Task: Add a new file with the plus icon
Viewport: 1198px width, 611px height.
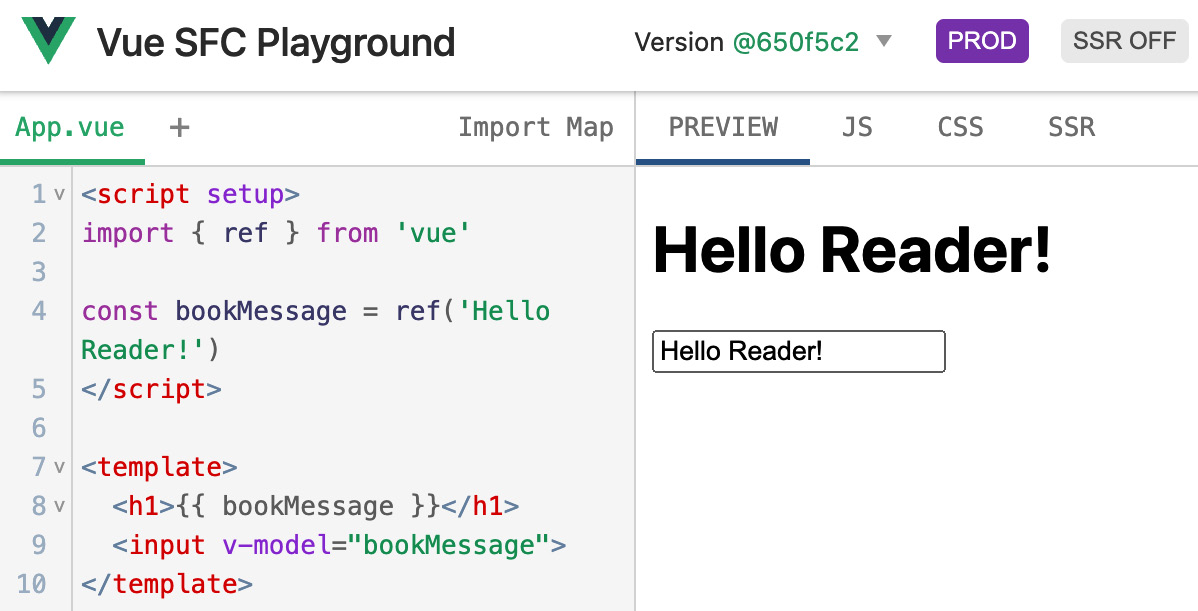Action: click(178, 127)
